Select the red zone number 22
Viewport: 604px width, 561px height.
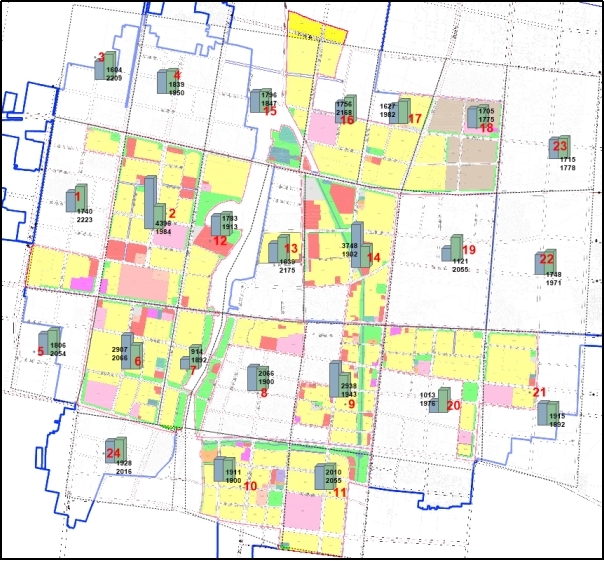coord(547,259)
